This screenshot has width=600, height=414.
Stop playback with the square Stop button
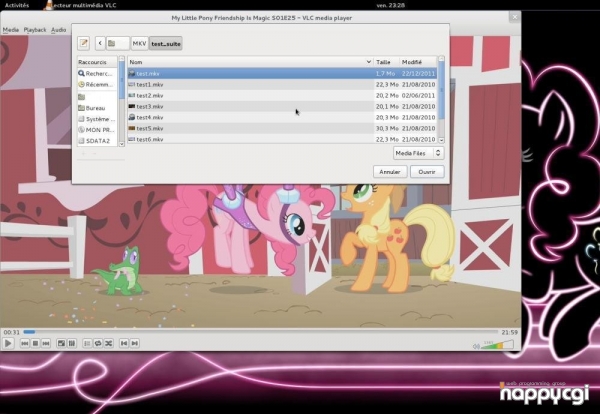pos(35,344)
